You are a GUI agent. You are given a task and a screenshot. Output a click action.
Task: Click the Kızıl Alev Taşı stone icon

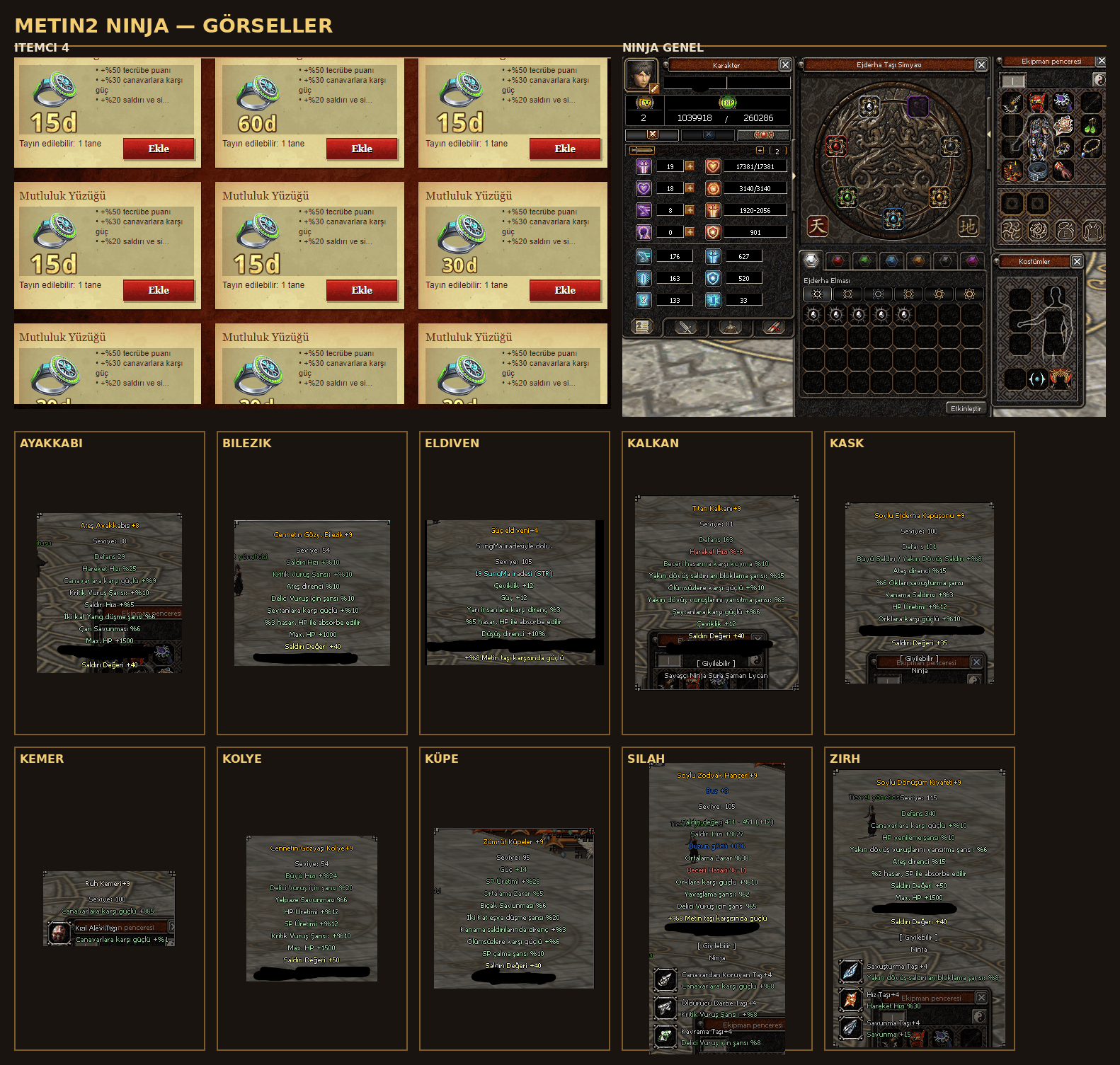(x=59, y=933)
